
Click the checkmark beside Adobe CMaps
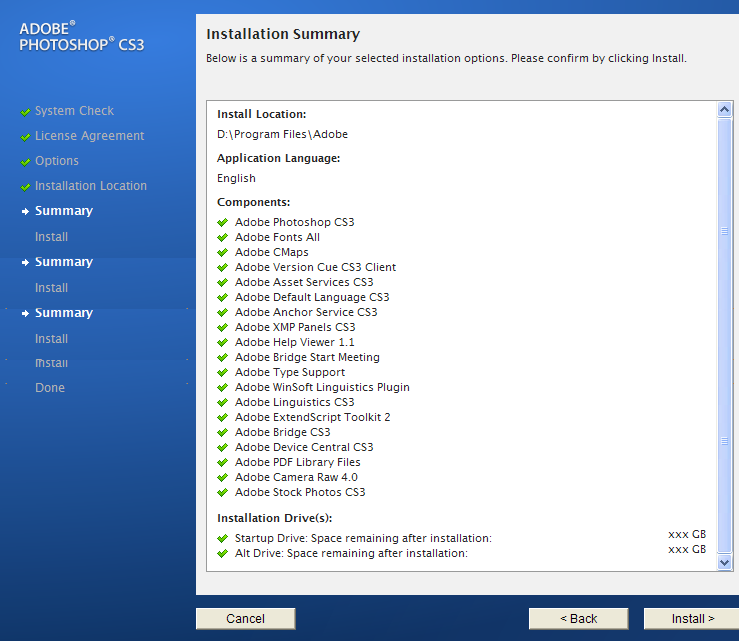[222, 252]
